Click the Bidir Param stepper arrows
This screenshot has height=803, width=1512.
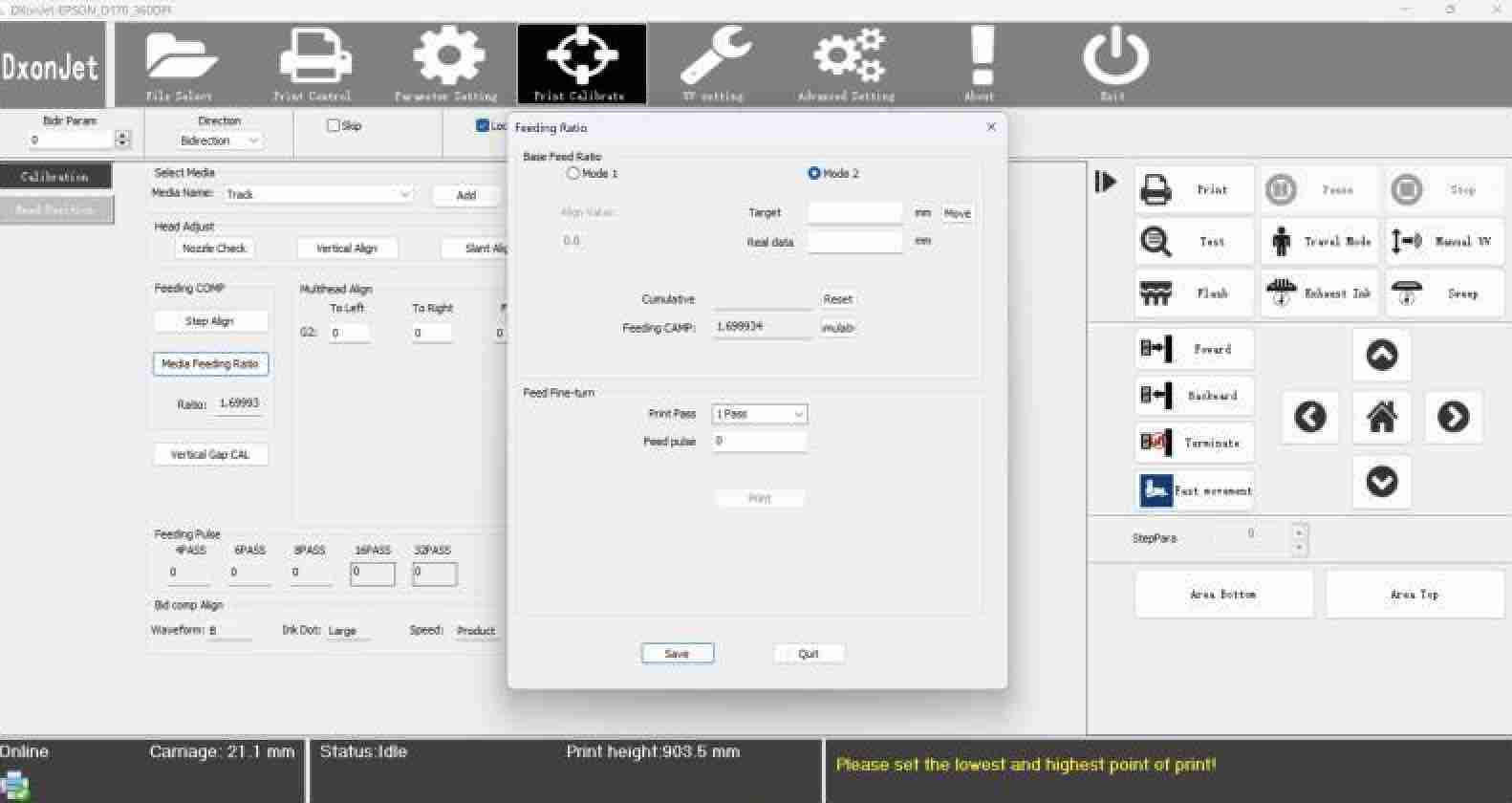[122, 140]
